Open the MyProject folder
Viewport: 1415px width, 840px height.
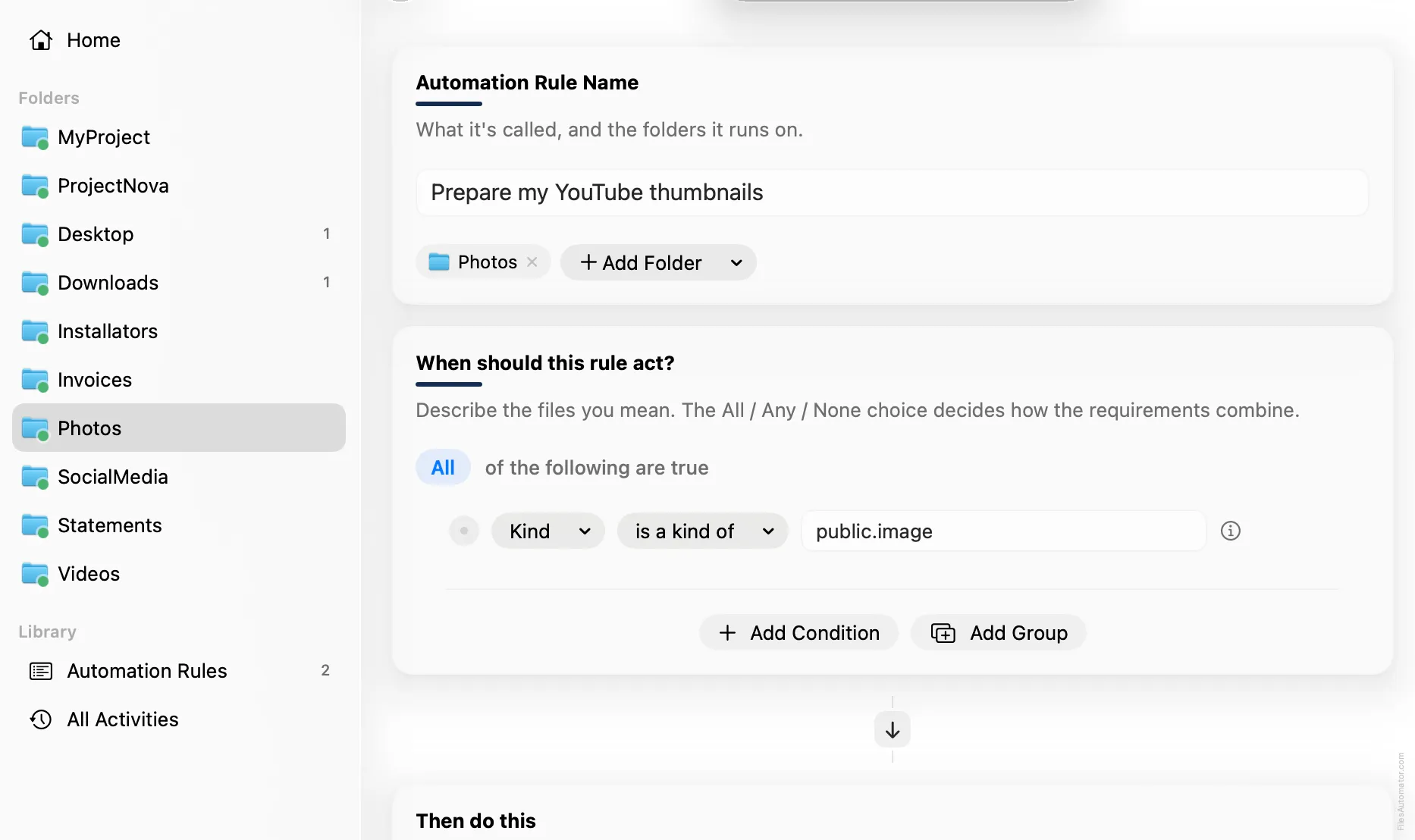point(179,137)
